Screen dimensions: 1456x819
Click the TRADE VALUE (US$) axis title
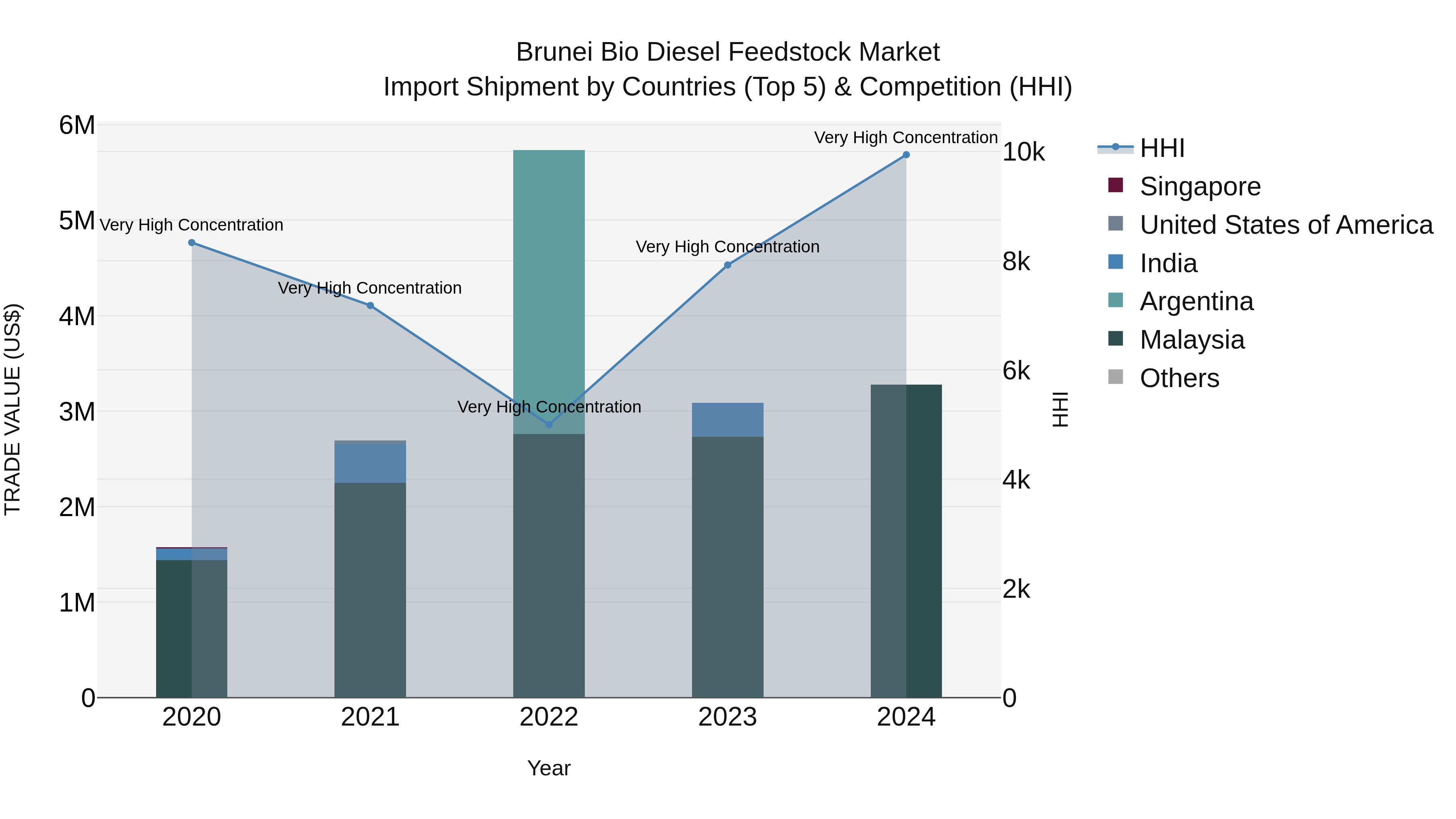(13, 409)
